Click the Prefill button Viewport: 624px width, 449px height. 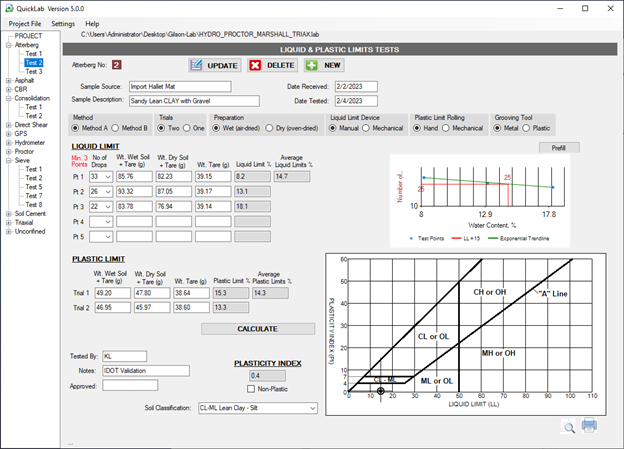tap(559, 148)
